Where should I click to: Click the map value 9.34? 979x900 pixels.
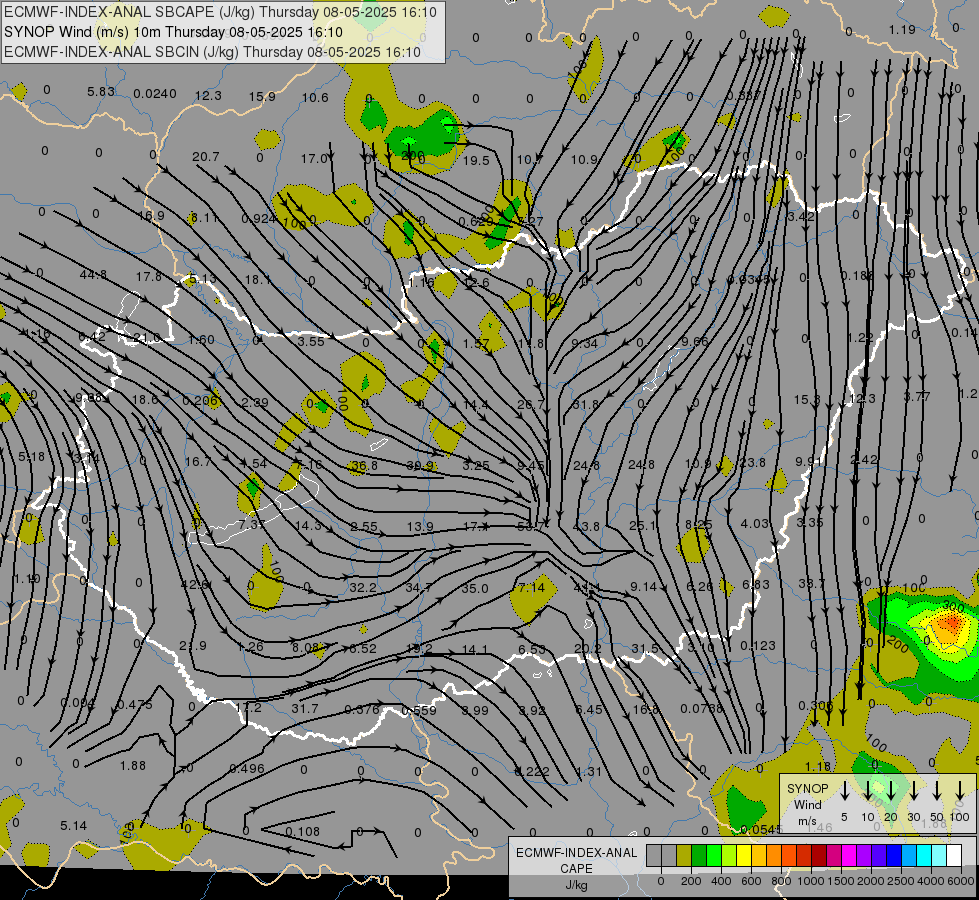click(x=584, y=343)
